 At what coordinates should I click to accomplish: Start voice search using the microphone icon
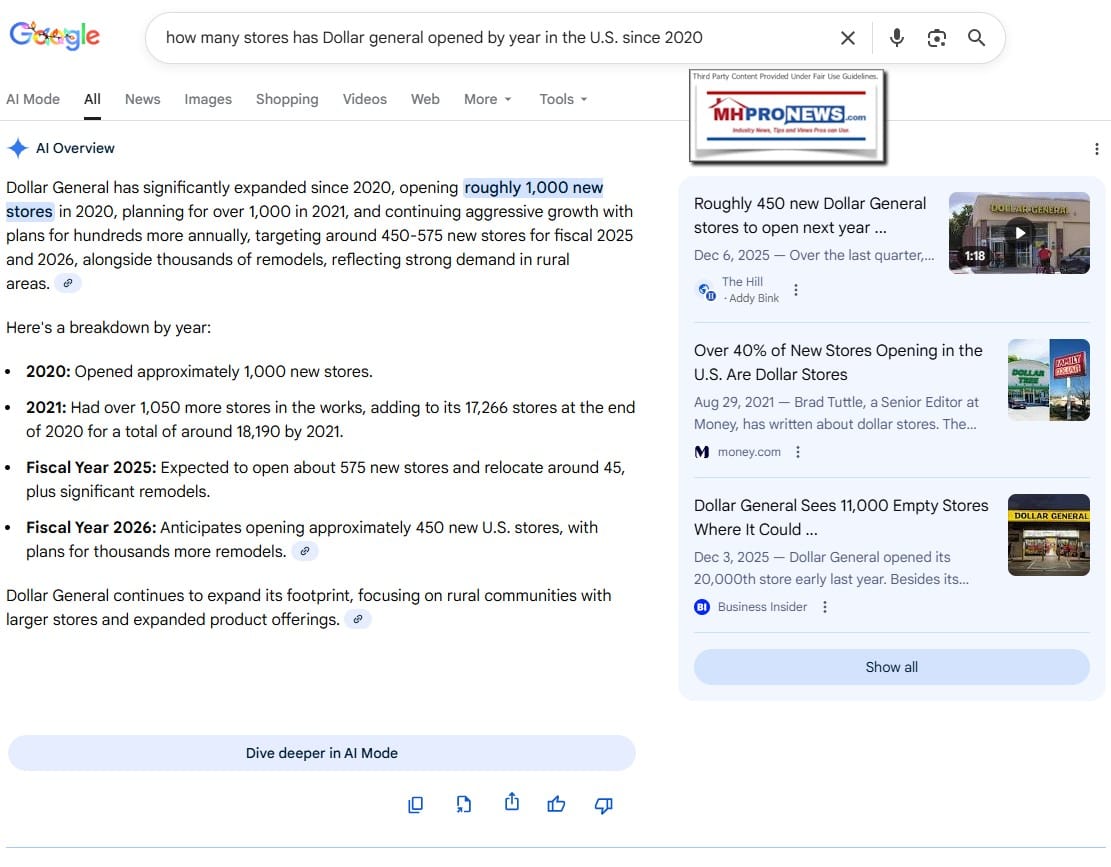896,37
